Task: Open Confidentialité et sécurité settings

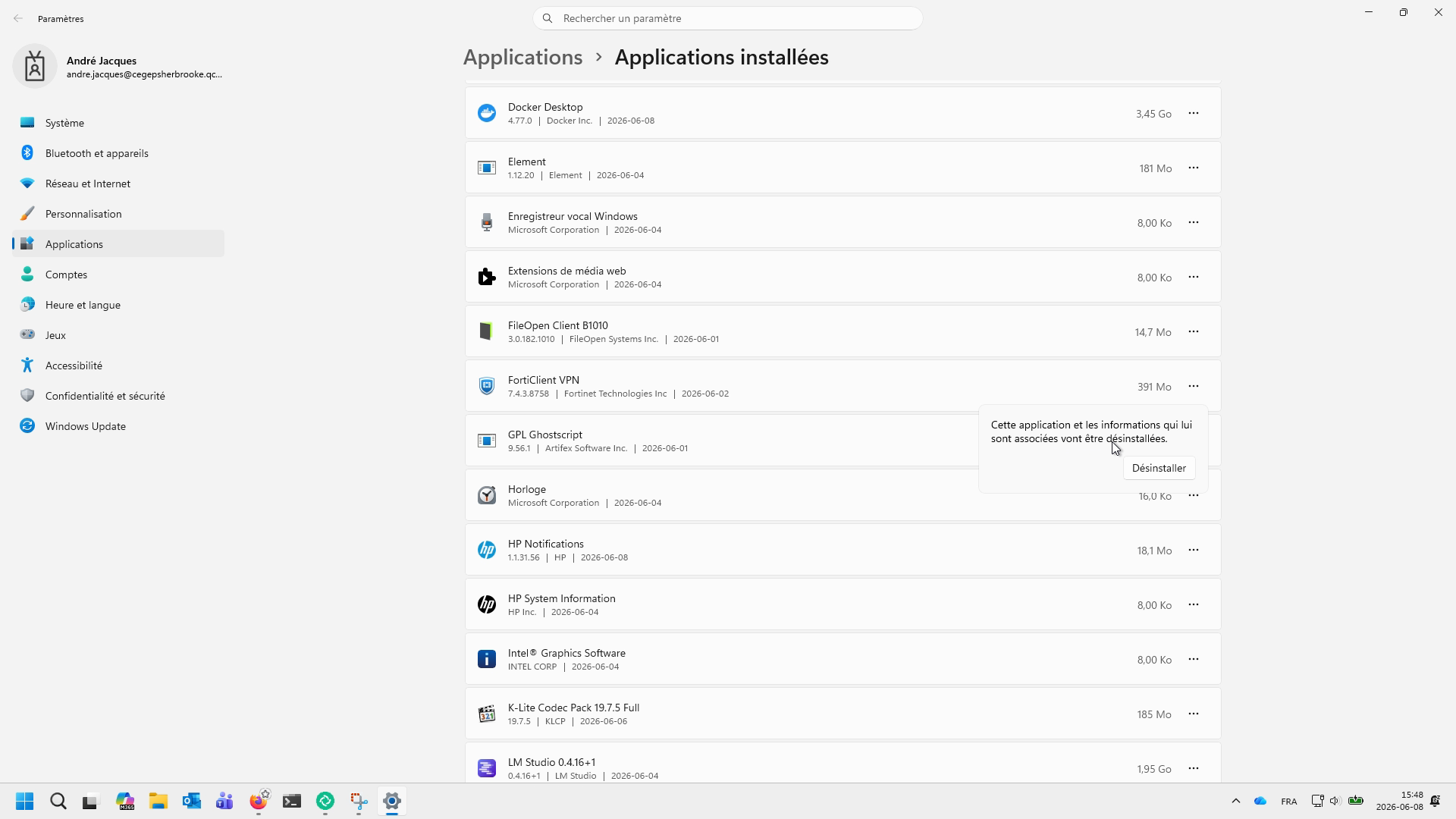Action: pos(118,396)
